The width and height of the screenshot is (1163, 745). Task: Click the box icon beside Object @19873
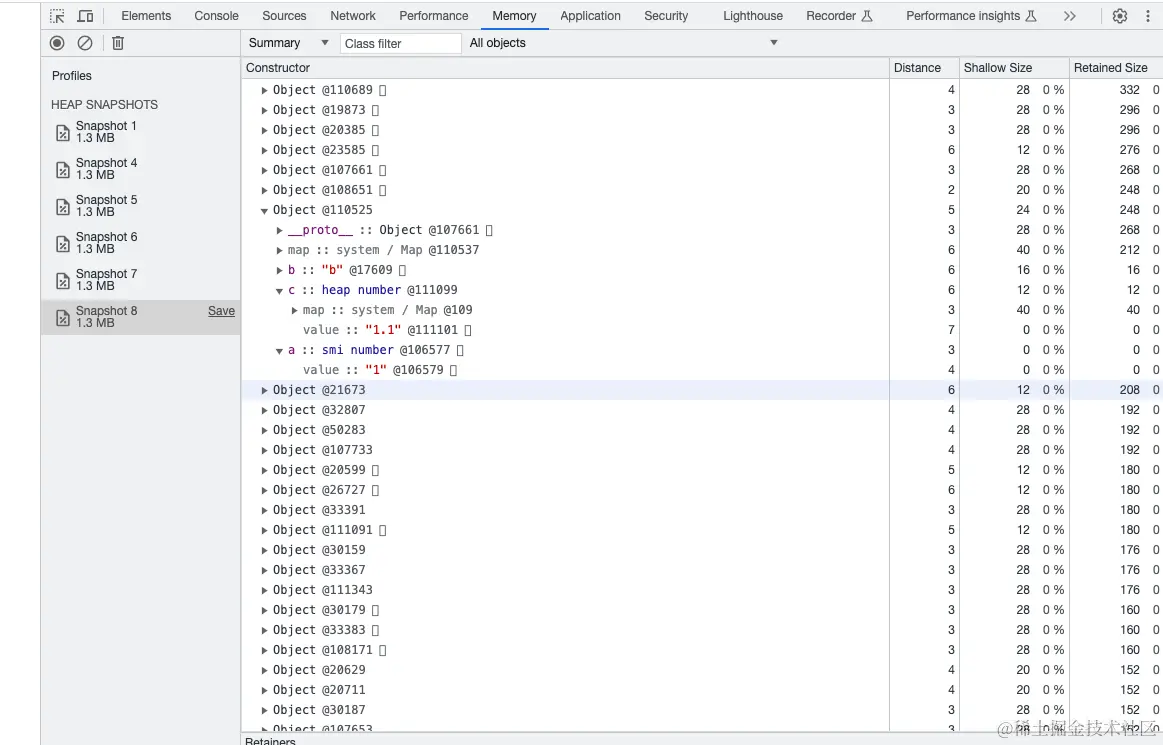tap(375, 110)
